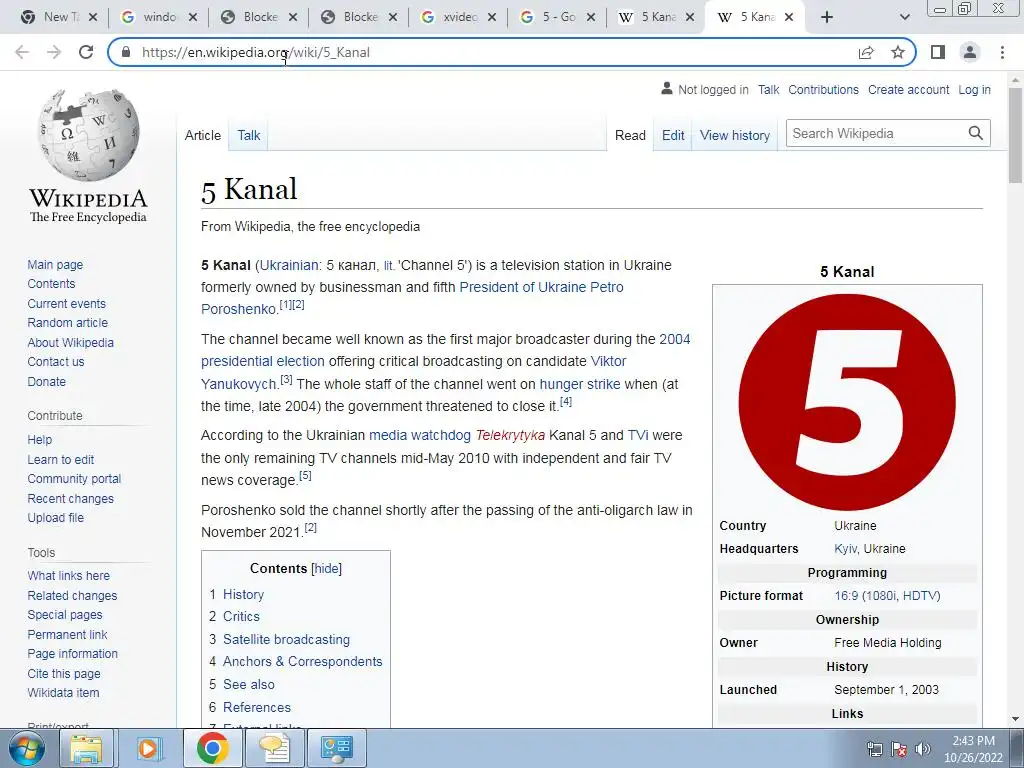This screenshot has height=768, width=1024.
Task: Jump to Anchors & Correspondents section
Action: click(x=302, y=662)
